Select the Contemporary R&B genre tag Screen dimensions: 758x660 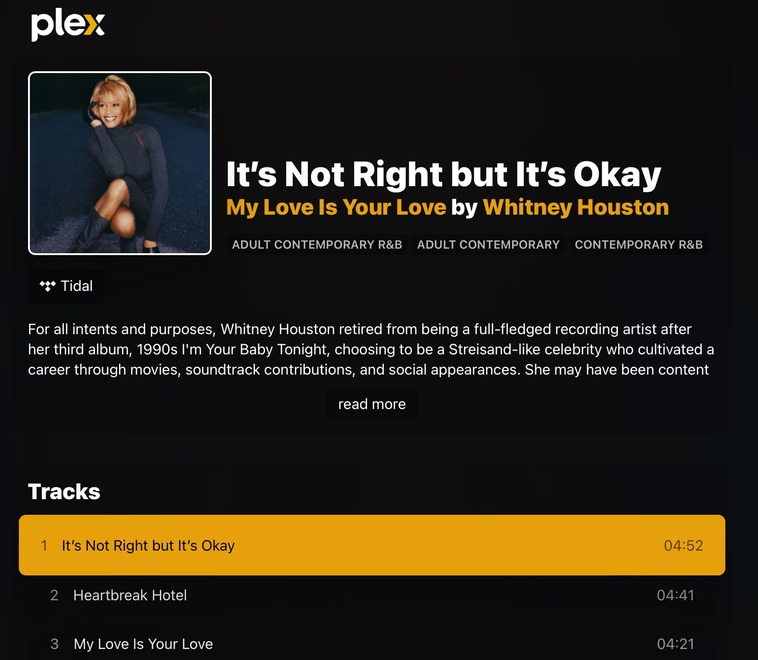pyautogui.click(x=639, y=245)
